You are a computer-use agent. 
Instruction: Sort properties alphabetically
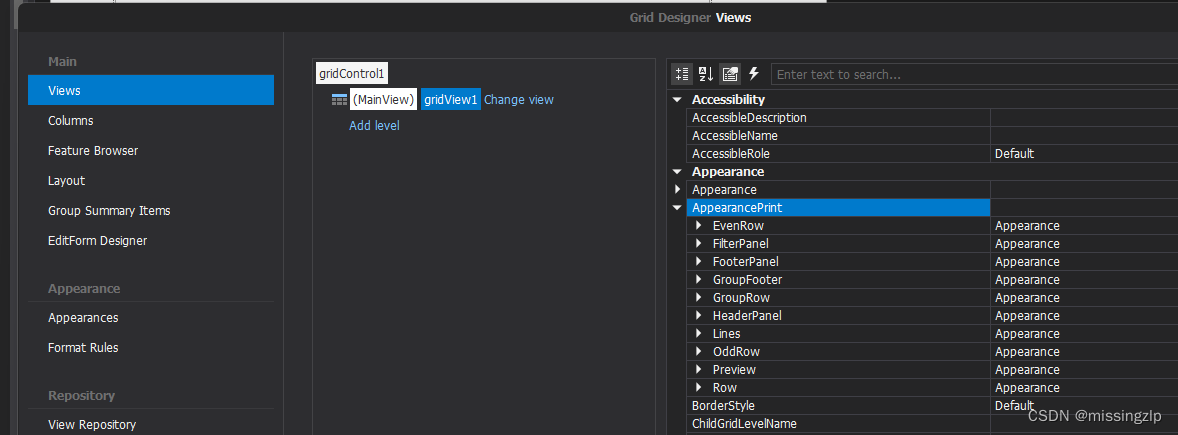(x=705, y=74)
